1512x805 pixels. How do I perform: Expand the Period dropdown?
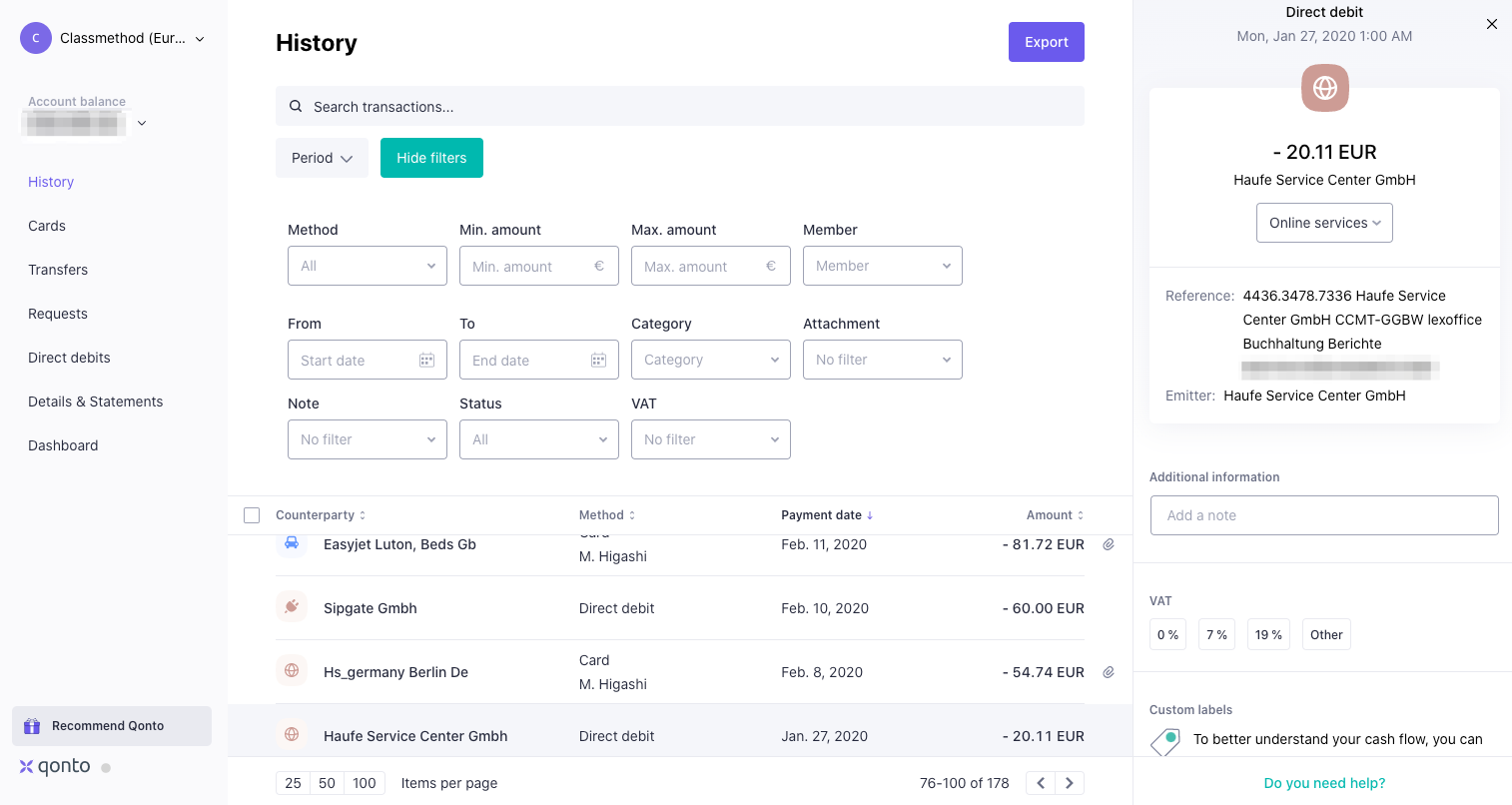[x=322, y=158]
